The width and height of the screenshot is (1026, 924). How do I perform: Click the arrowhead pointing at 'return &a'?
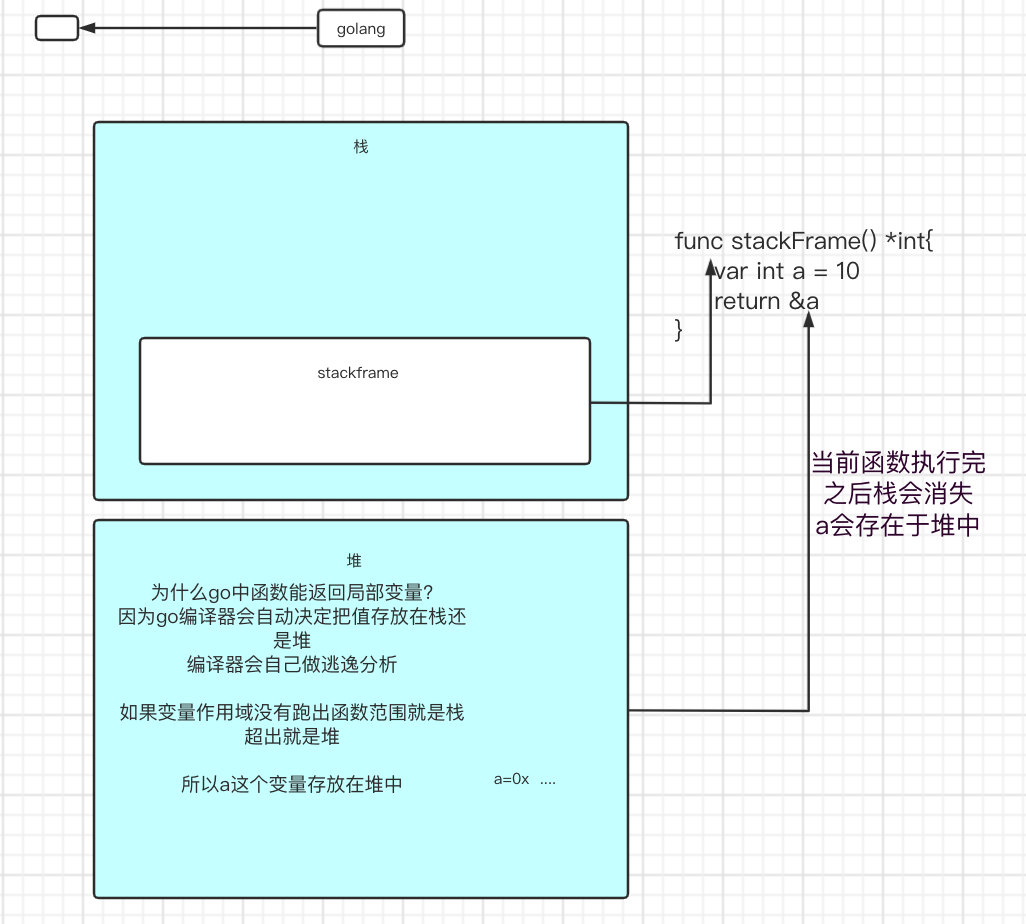(x=808, y=320)
